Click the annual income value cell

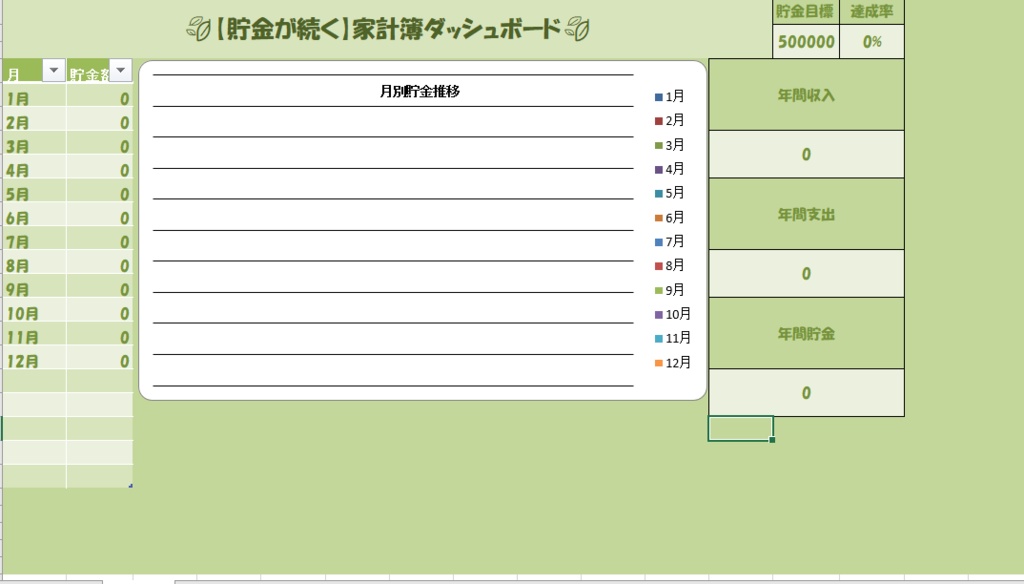[x=807, y=155]
